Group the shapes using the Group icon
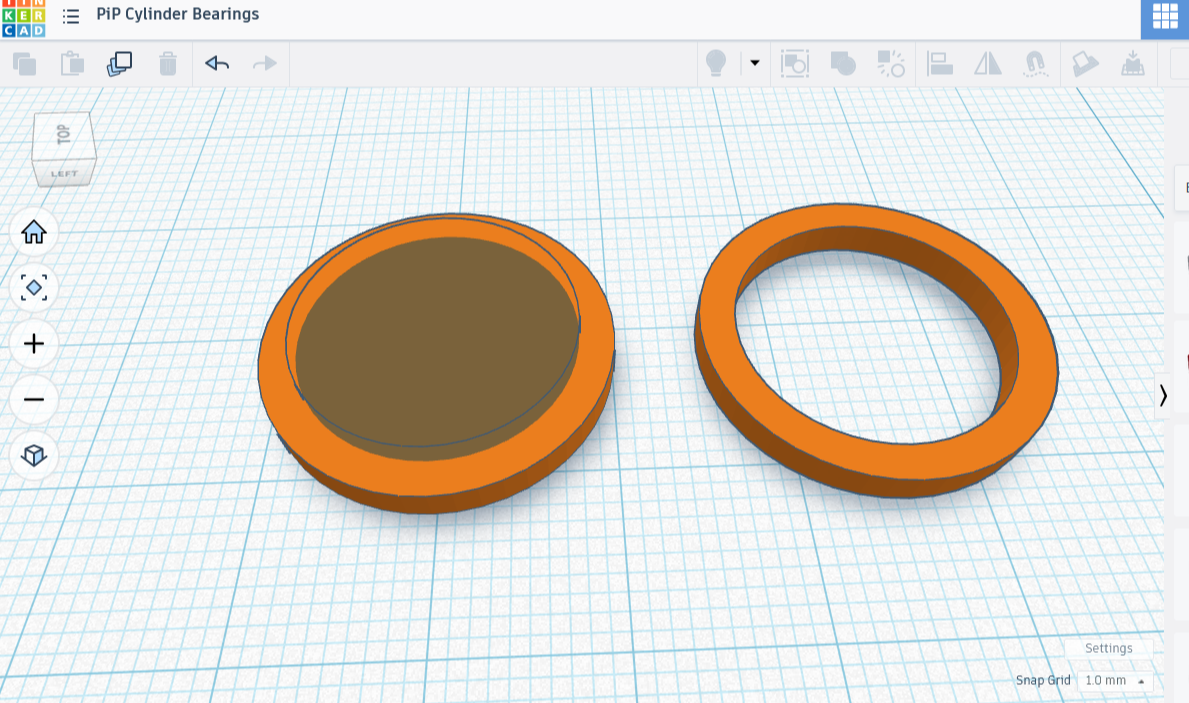This screenshot has height=703, width=1189. (x=843, y=63)
